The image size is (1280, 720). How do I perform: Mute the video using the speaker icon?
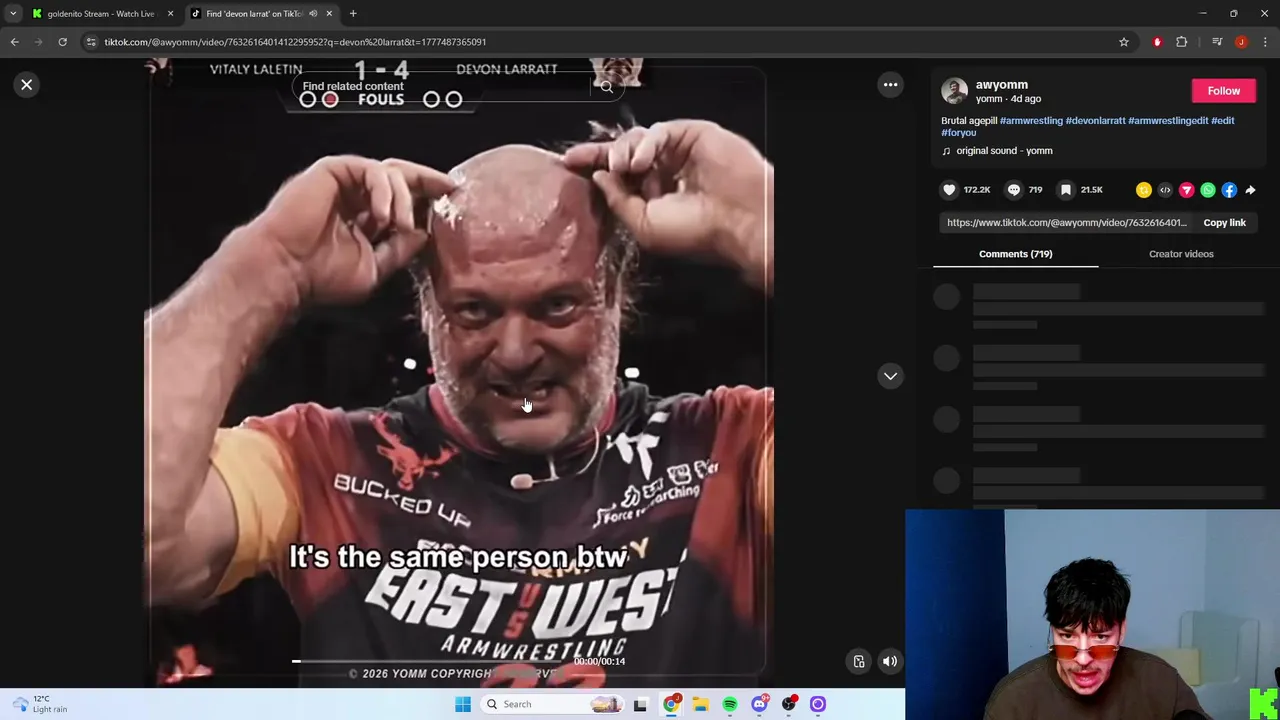889,661
